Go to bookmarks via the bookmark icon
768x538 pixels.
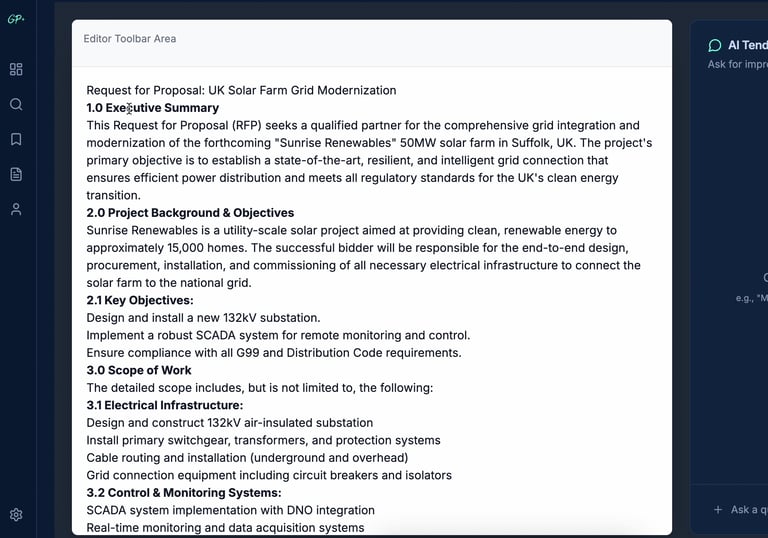coord(16,139)
